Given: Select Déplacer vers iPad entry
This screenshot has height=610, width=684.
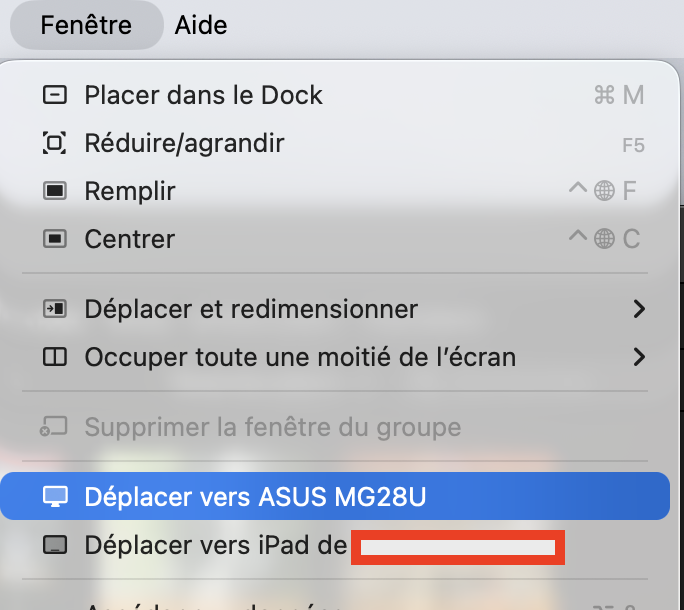Looking at the screenshot, I should click(x=215, y=545).
